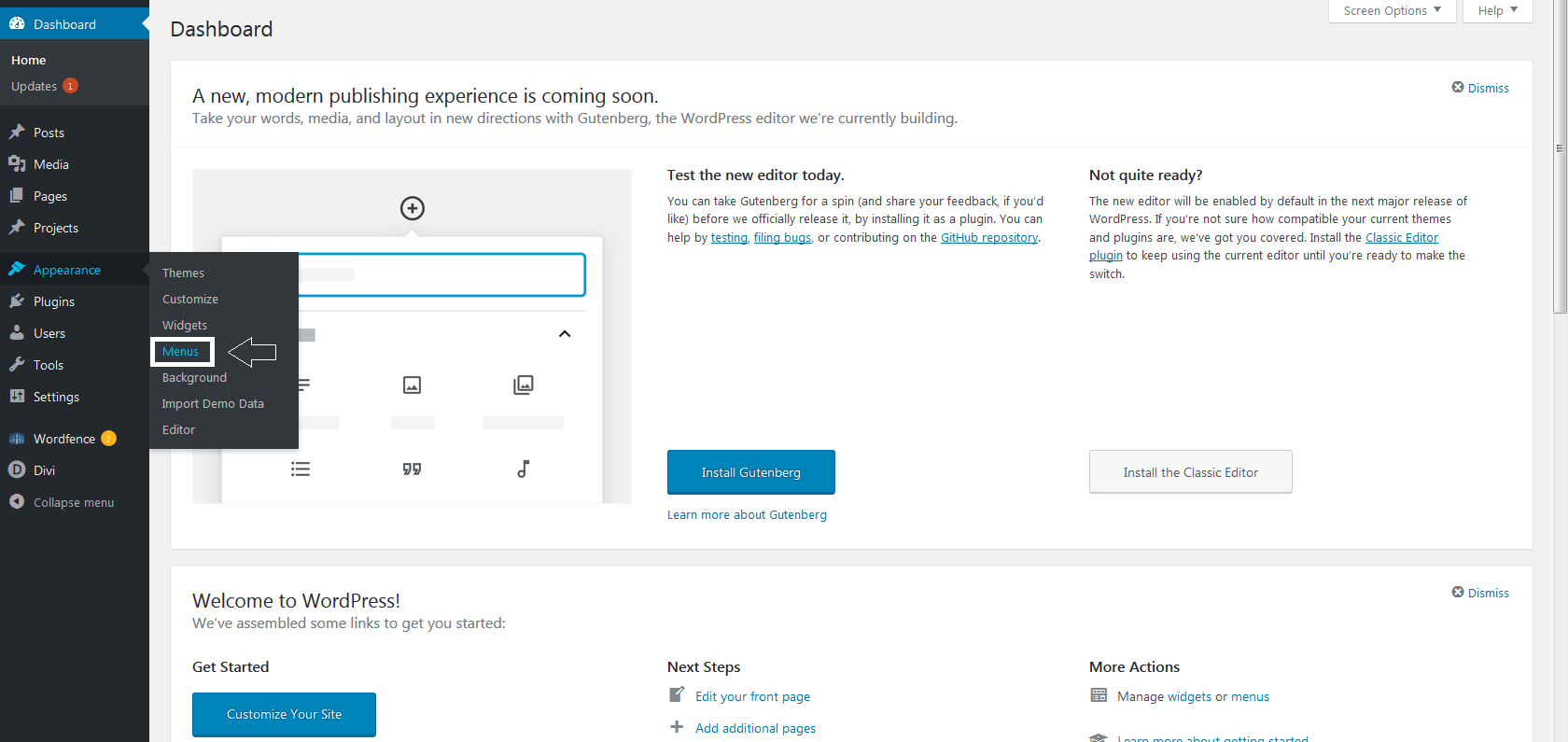Click the Wordfence shield icon

click(x=17, y=439)
